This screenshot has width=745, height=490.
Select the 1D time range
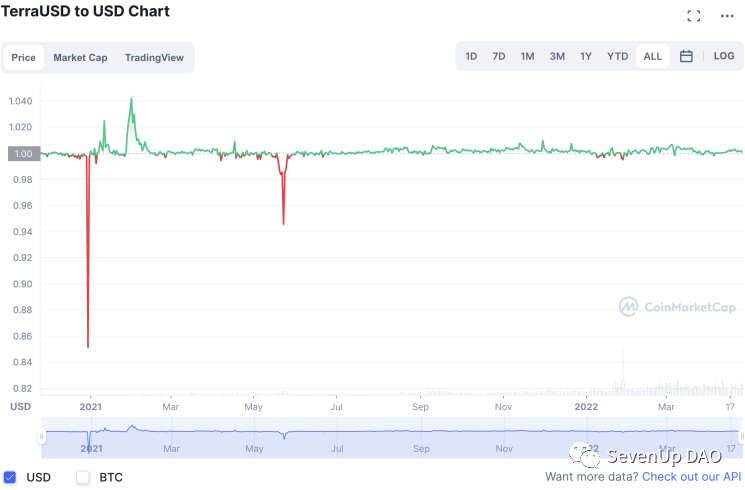click(471, 57)
